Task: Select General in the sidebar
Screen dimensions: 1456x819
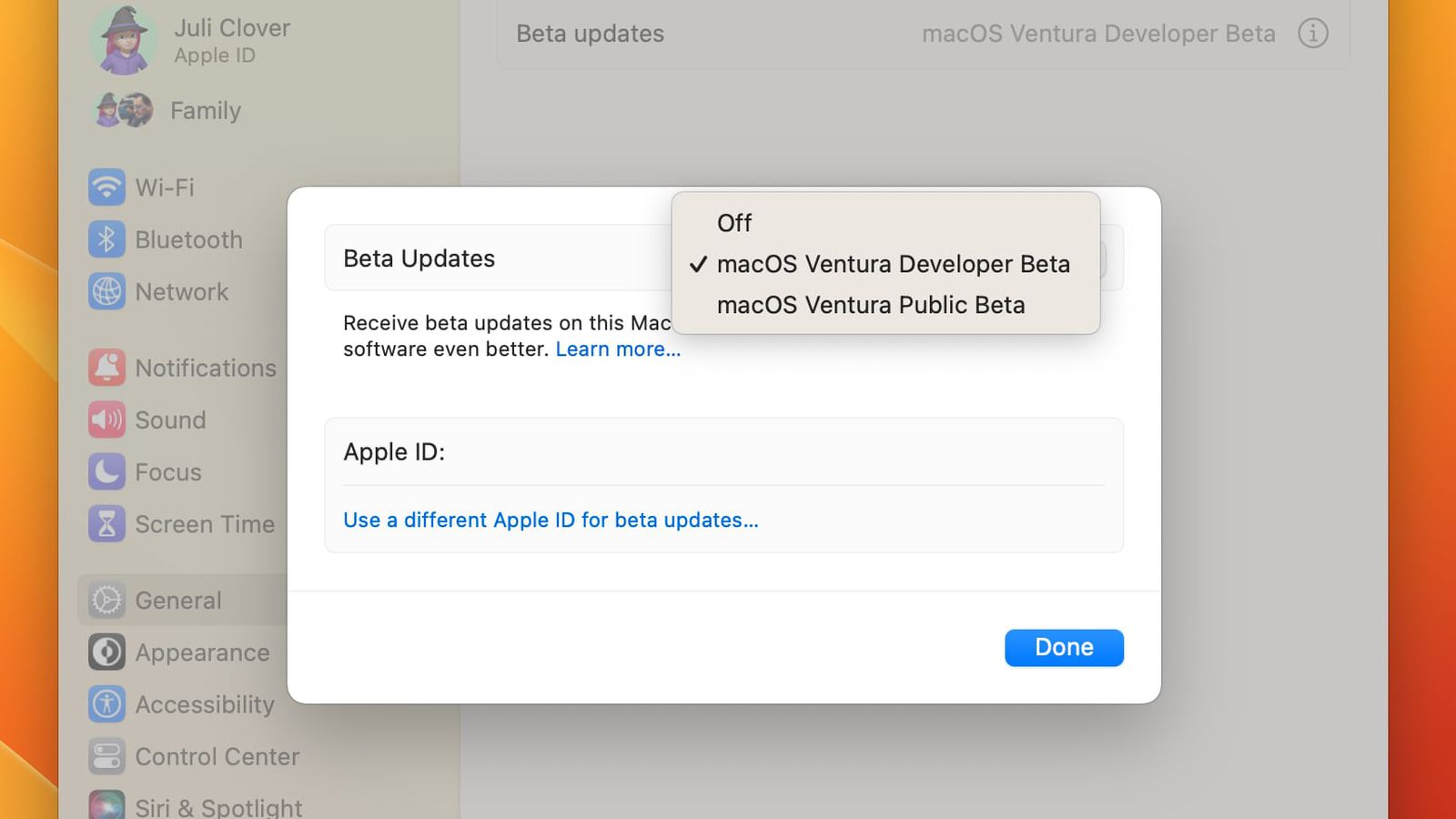Action: click(x=178, y=601)
